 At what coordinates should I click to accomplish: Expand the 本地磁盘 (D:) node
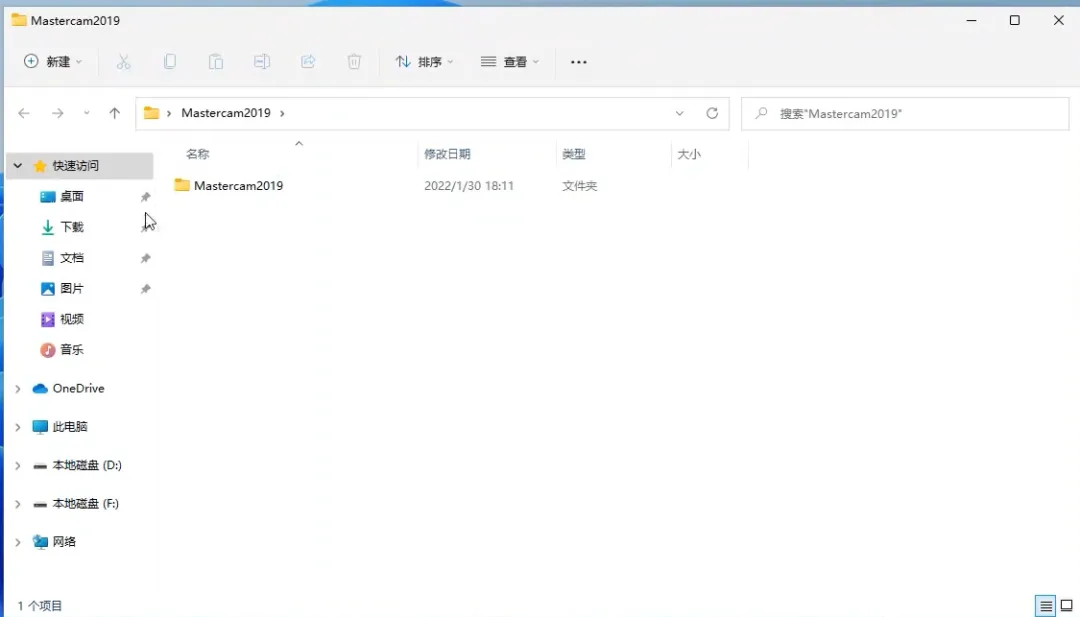pyautogui.click(x=18, y=466)
